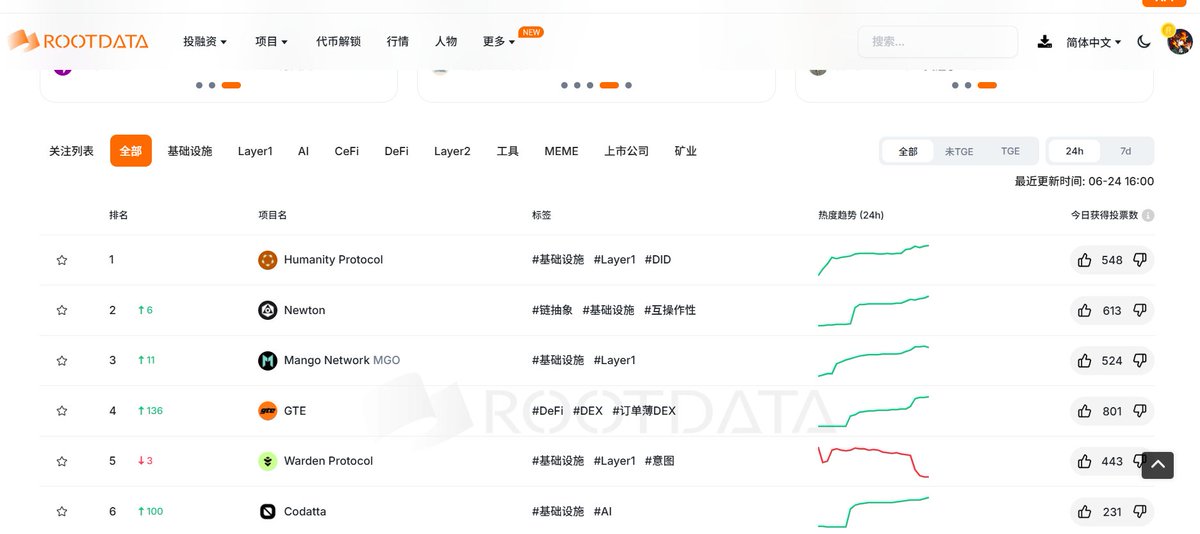Open the Warden Protocol project link
Viewport: 1200px width, 534px height.
click(x=329, y=461)
